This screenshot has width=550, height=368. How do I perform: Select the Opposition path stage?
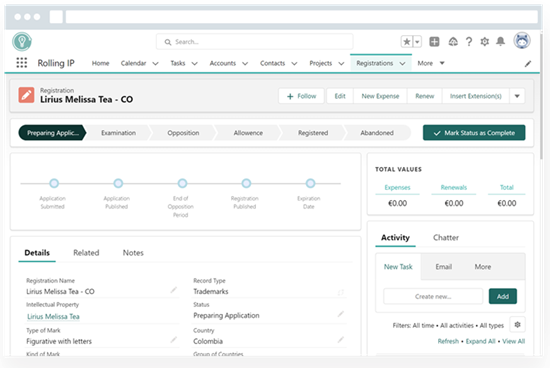coord(183,133)
